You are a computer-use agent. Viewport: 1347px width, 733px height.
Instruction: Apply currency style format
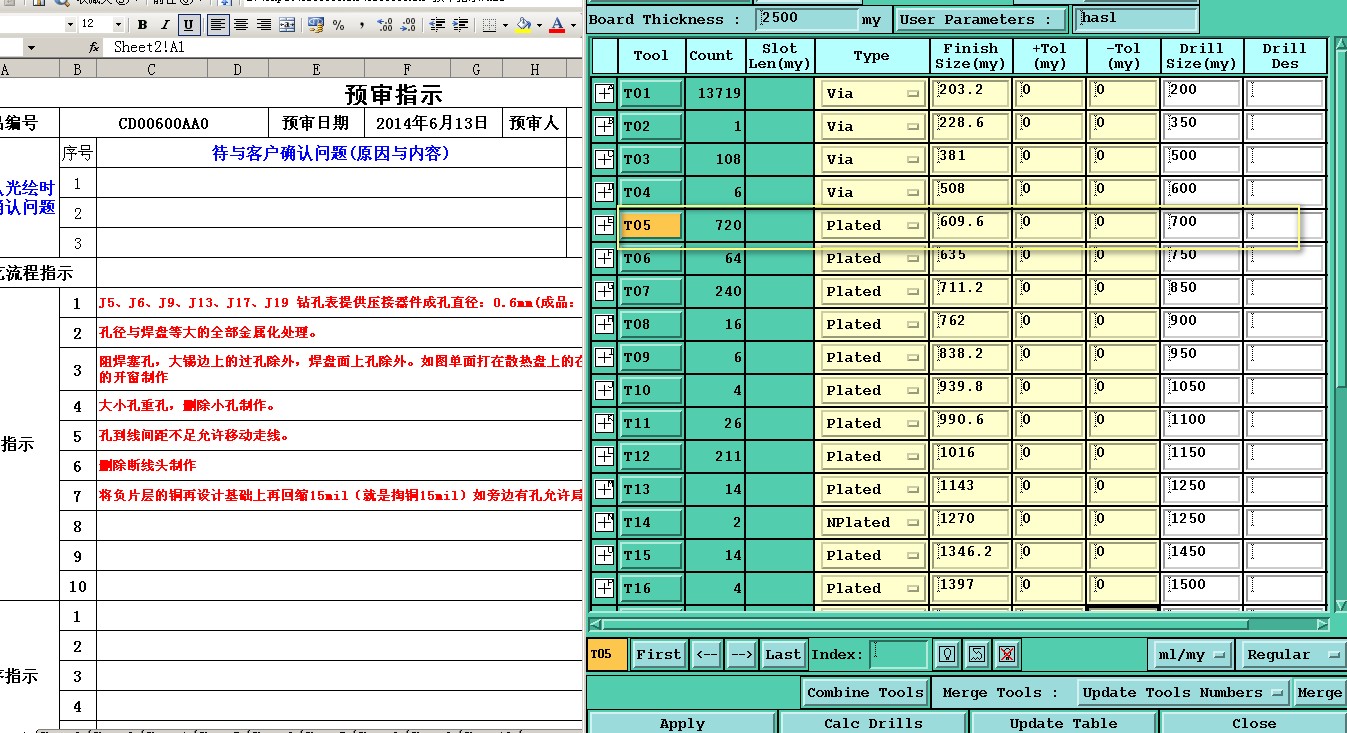(x=316, y=25)
